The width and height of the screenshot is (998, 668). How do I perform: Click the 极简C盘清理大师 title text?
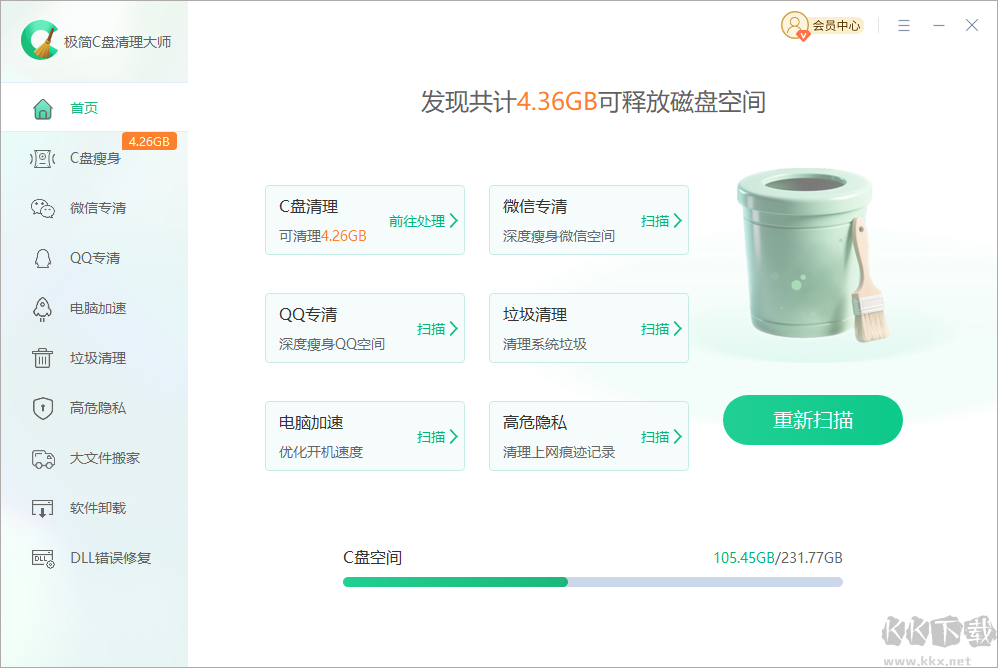[118, 42]
